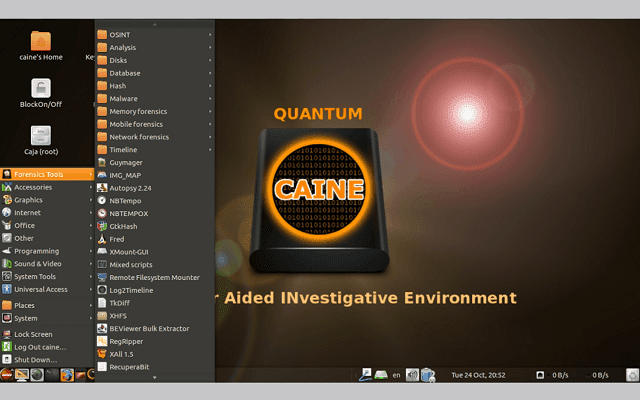The height and width of the screenshot is (400, 640).
Task: Click Shut Down in the main menu
Action: (36, 359)
